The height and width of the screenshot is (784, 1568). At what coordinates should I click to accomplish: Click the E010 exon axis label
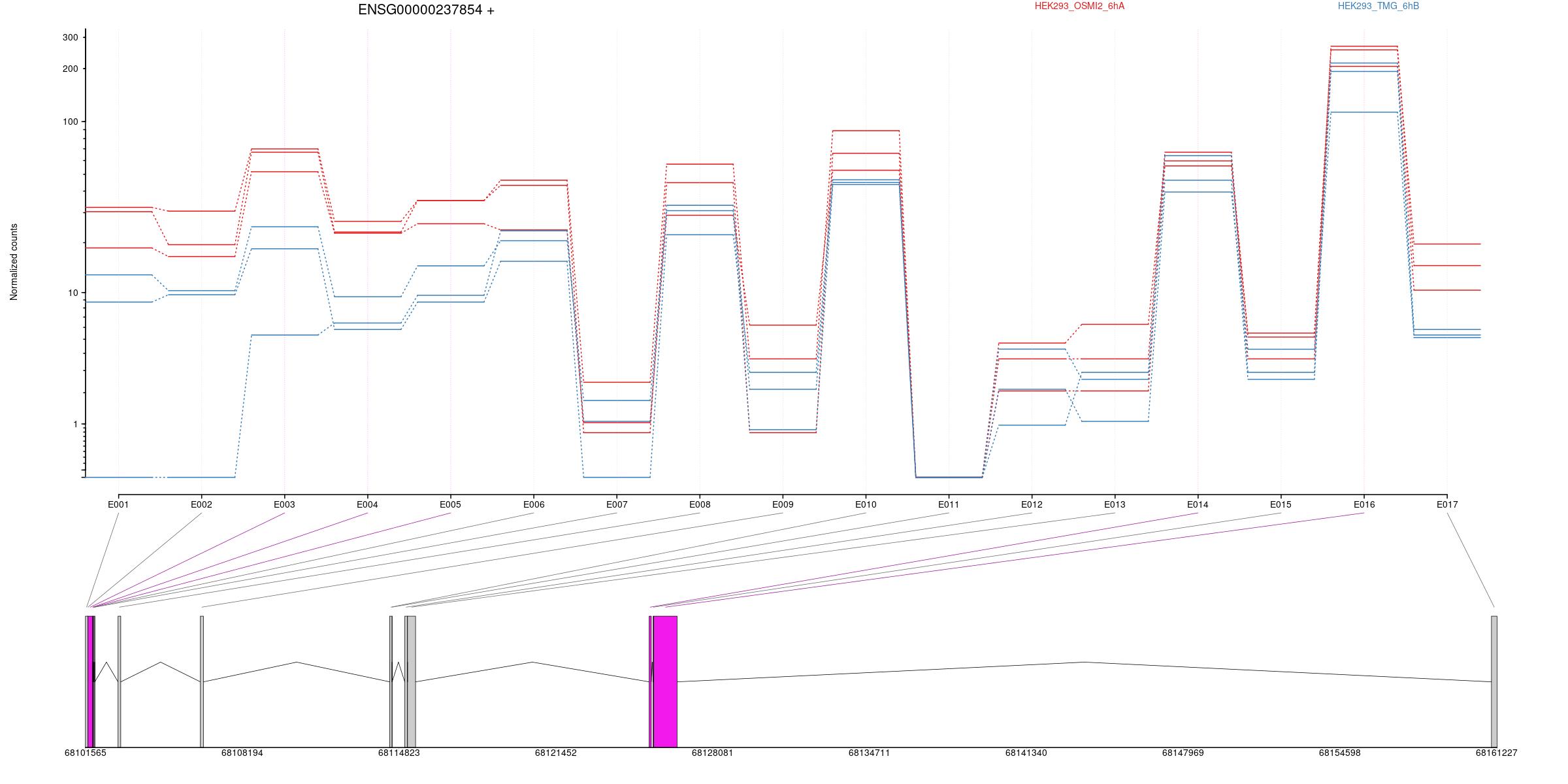click(866, 504)
